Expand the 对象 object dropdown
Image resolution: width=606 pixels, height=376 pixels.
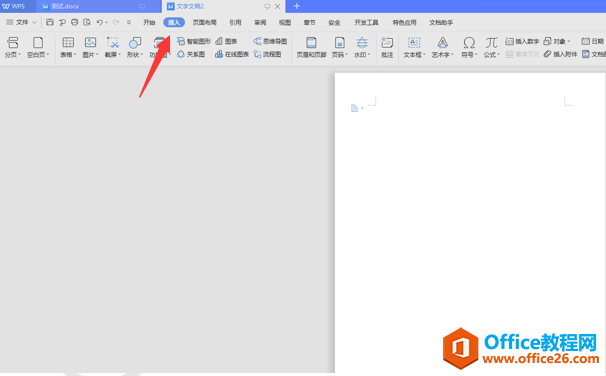click(569, 41)
